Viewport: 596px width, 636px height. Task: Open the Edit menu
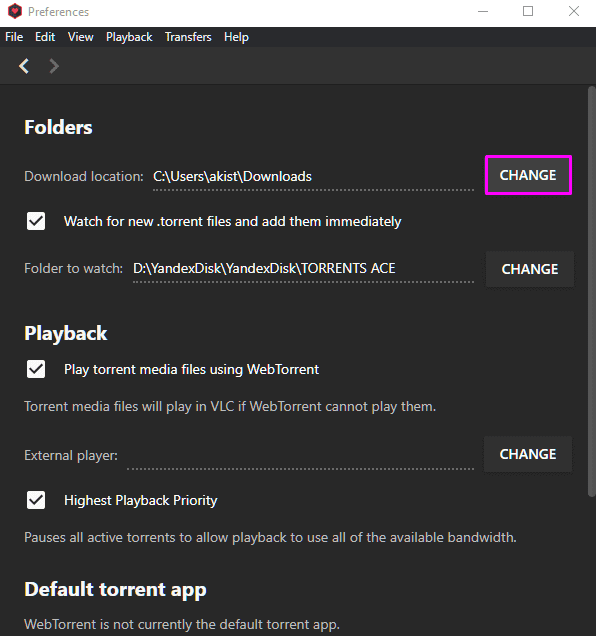click(x=45, y=37)
